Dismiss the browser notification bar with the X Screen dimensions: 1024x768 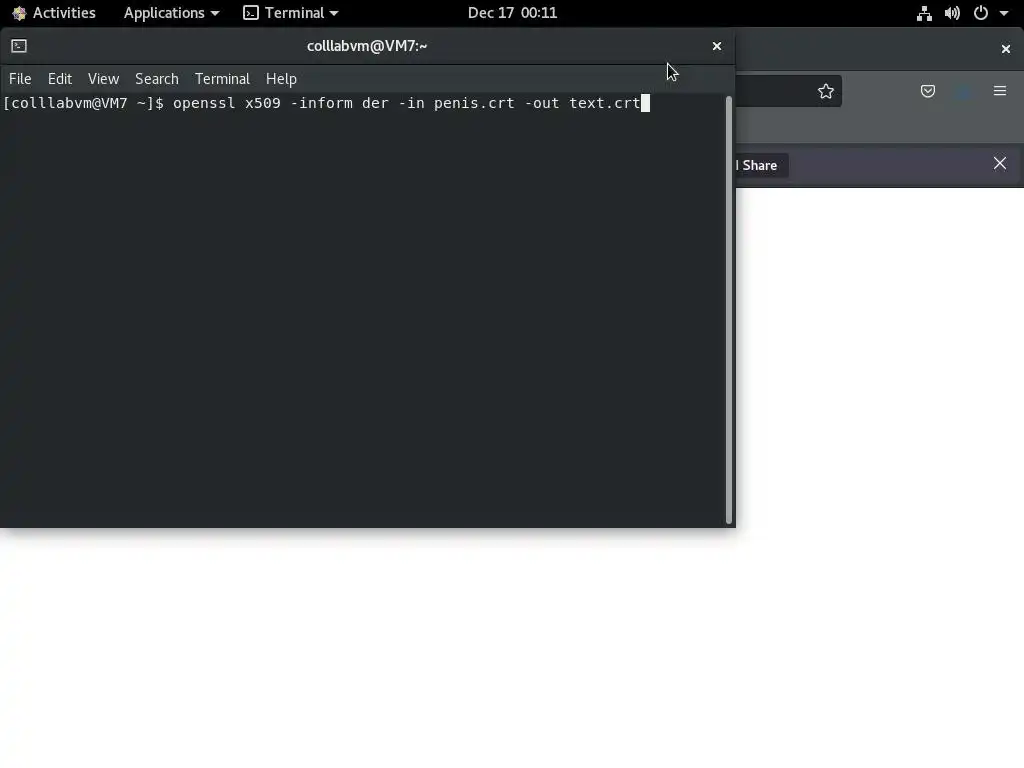tap(999, 163)
